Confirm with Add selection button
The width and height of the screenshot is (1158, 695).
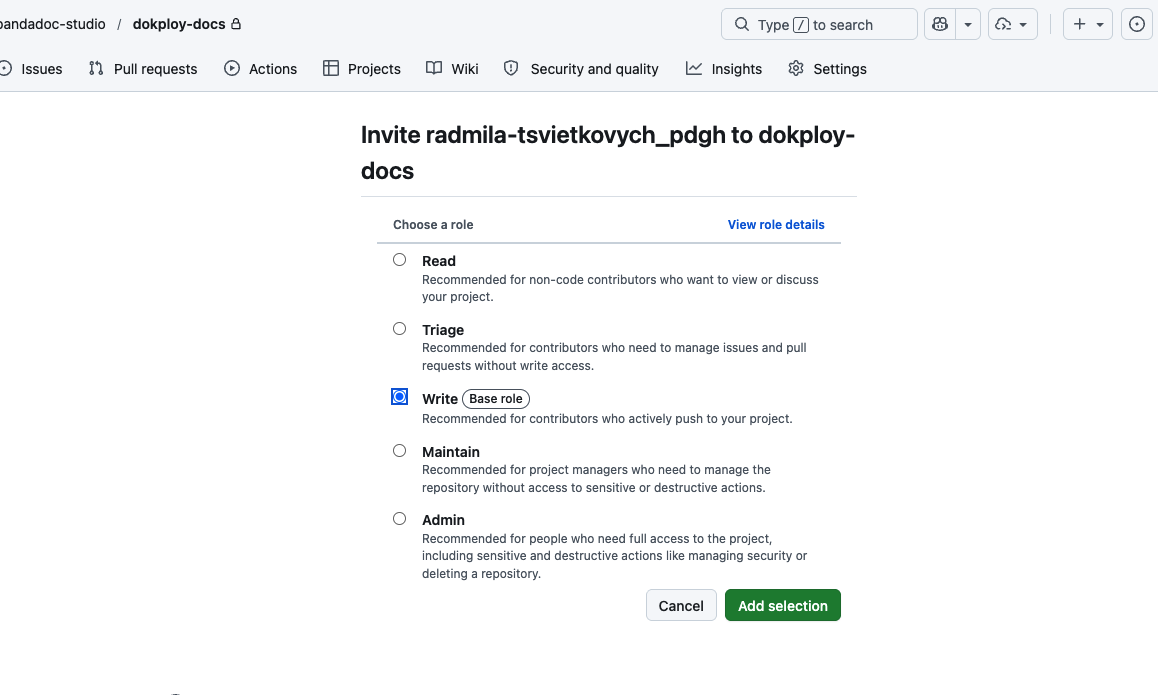click(783, 606)
